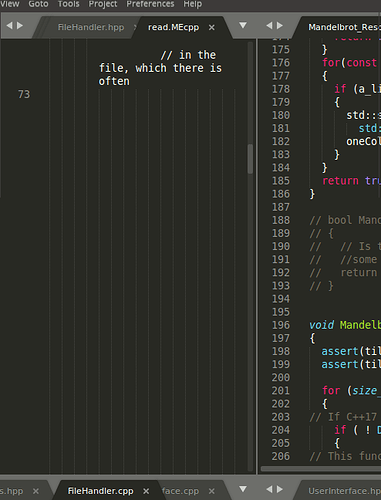Click line number 196 in the gutter

281,325
